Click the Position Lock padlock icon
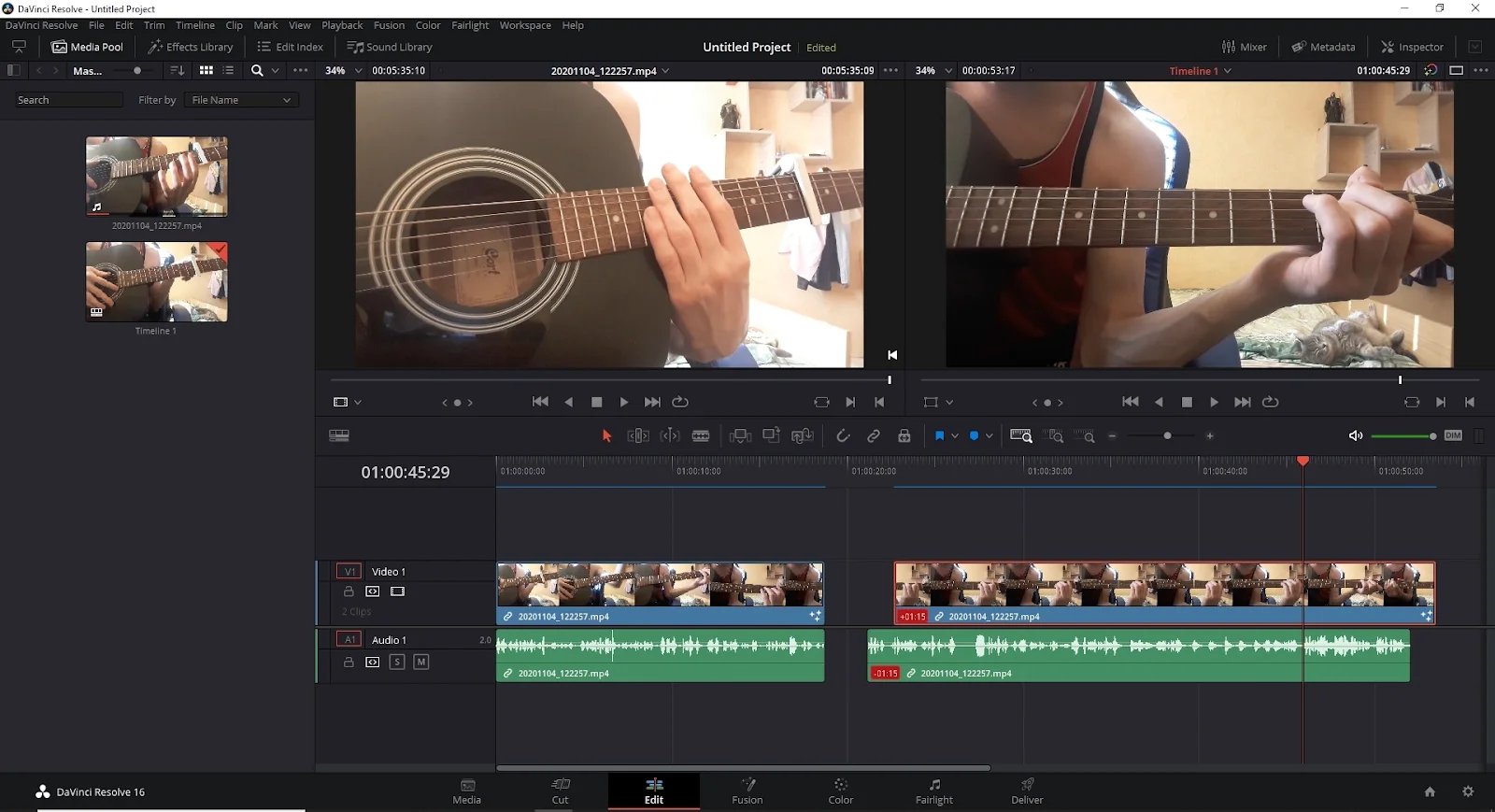 pos(904,436)
